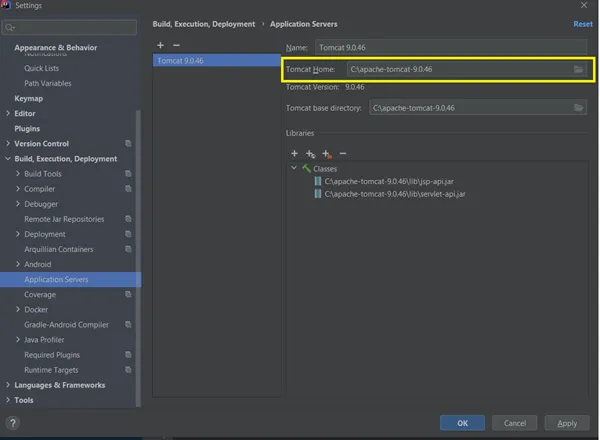Expand the Tools section
This screenshot has width=600, height=440.
(x=8, y=400)
